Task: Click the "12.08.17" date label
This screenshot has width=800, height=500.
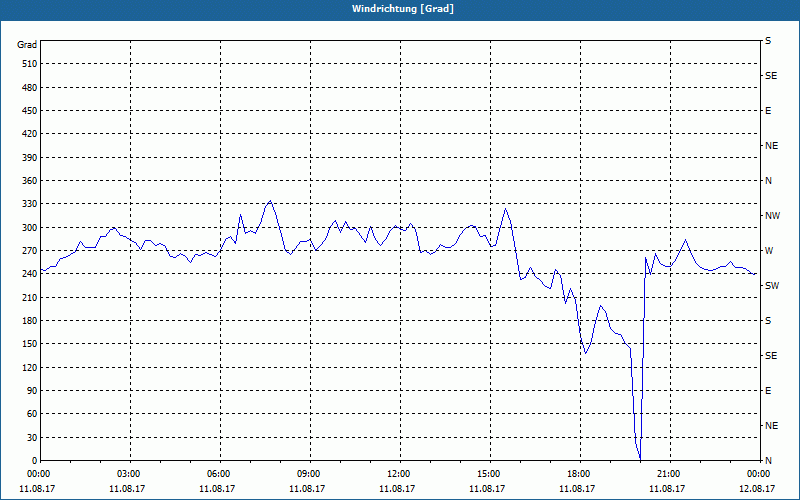Action: 757,489
